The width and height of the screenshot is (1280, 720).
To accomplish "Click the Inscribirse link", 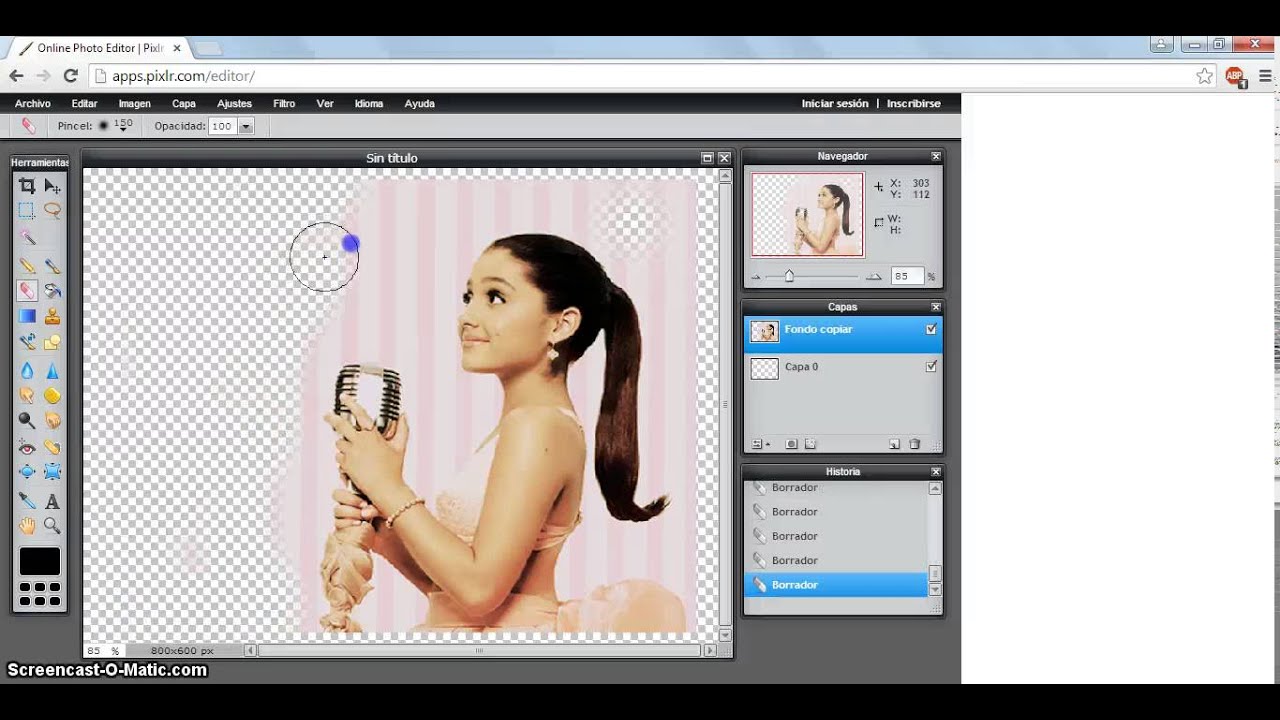I will tap(914, 103).
